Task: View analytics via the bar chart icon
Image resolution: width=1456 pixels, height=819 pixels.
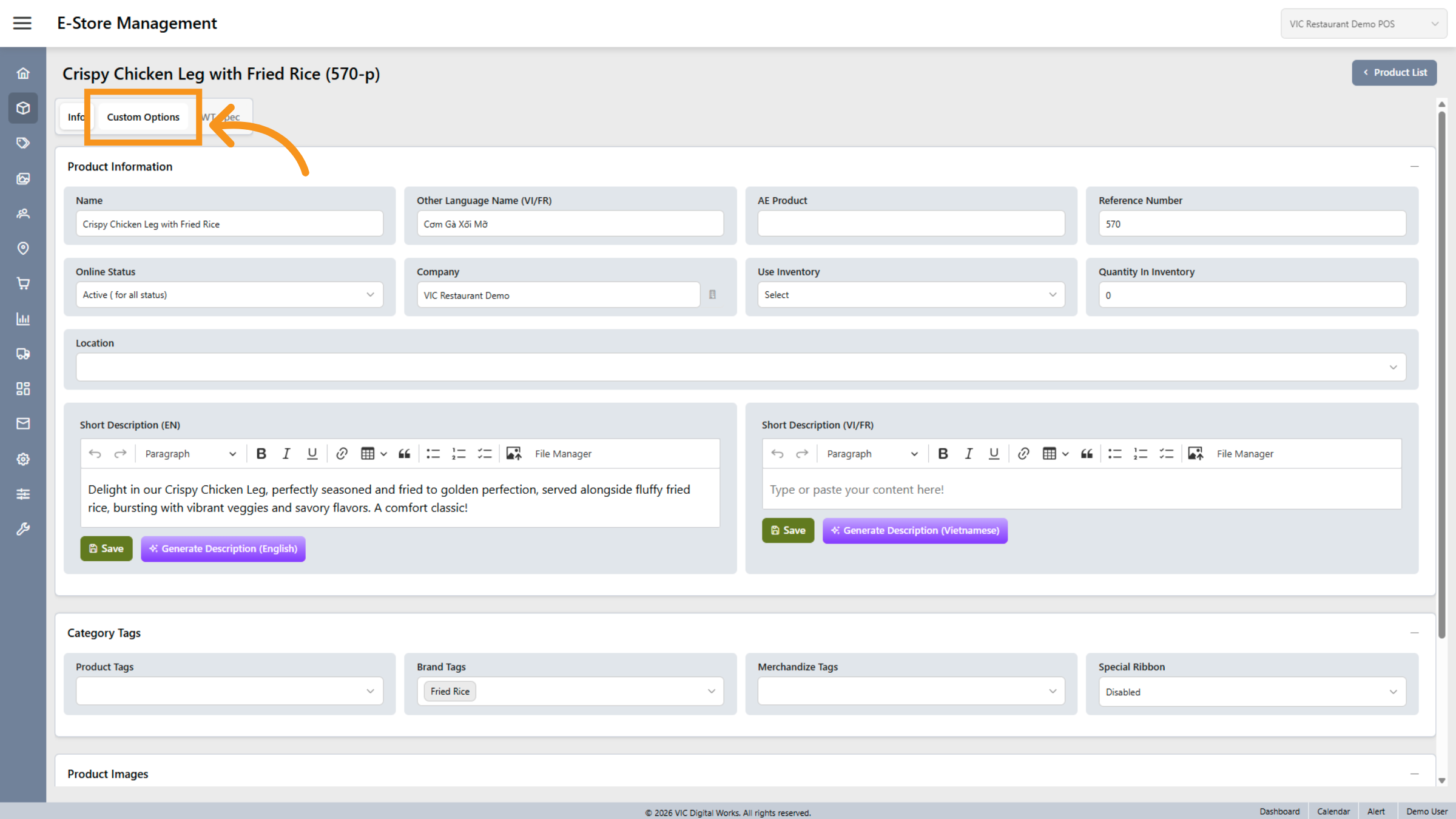Action: point(22,318)
